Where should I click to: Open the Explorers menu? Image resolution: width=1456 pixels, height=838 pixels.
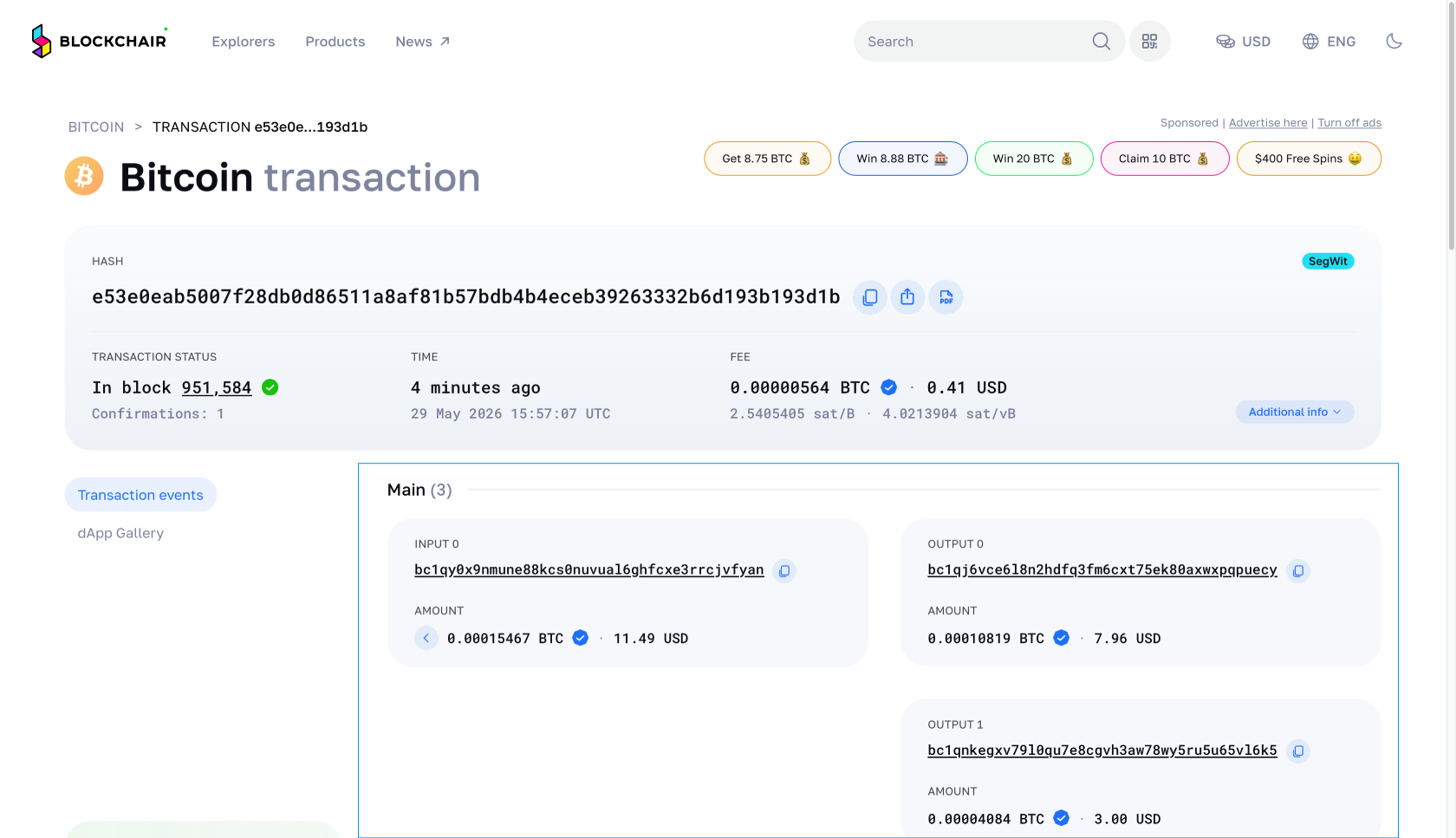tap(244, 42)
